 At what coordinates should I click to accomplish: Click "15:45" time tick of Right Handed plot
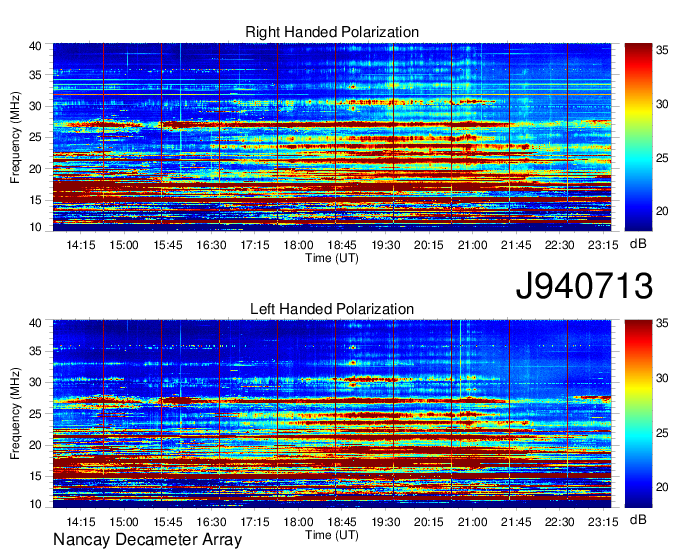click(x=168, y=245)
